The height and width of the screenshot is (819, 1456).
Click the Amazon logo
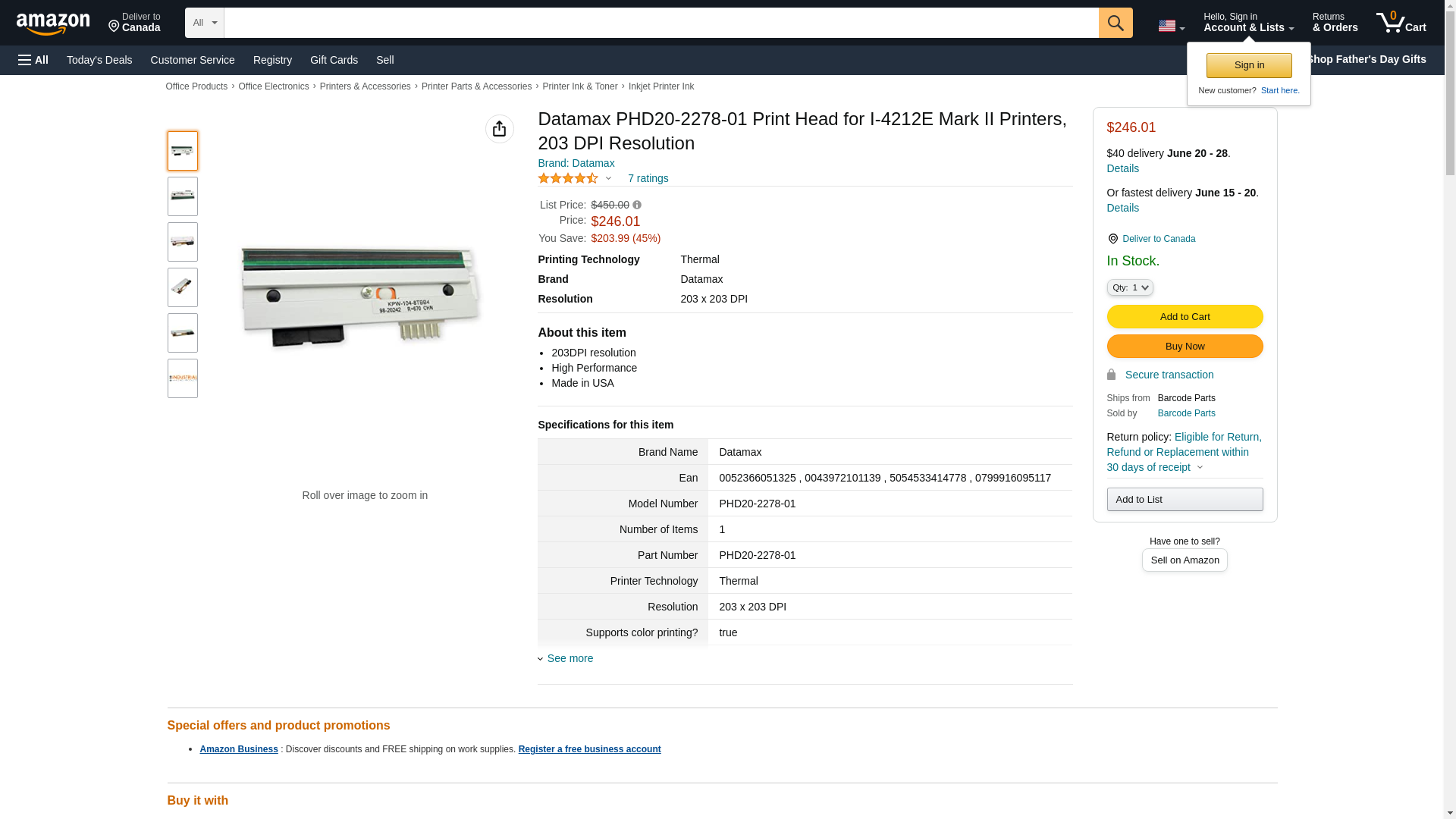53,24
